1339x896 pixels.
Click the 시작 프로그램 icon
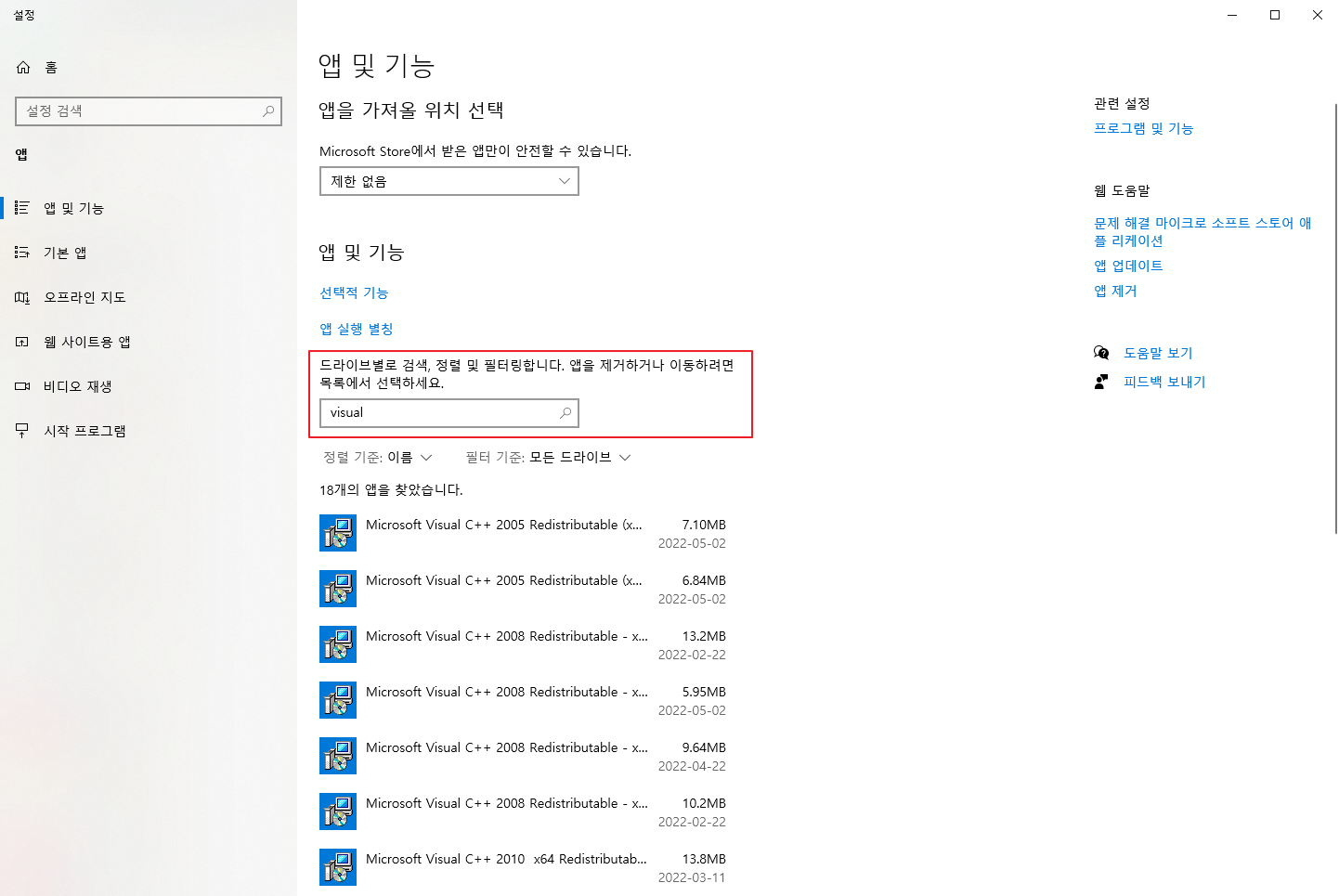coord(22,431)
